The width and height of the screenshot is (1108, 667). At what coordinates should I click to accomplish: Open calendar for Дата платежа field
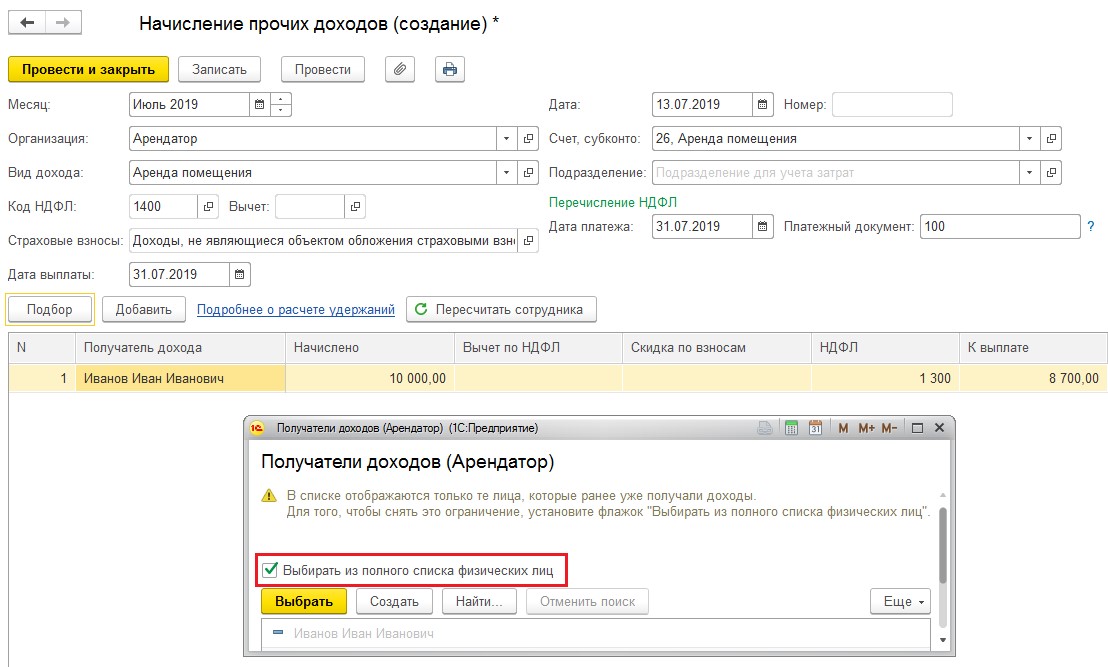763,227
